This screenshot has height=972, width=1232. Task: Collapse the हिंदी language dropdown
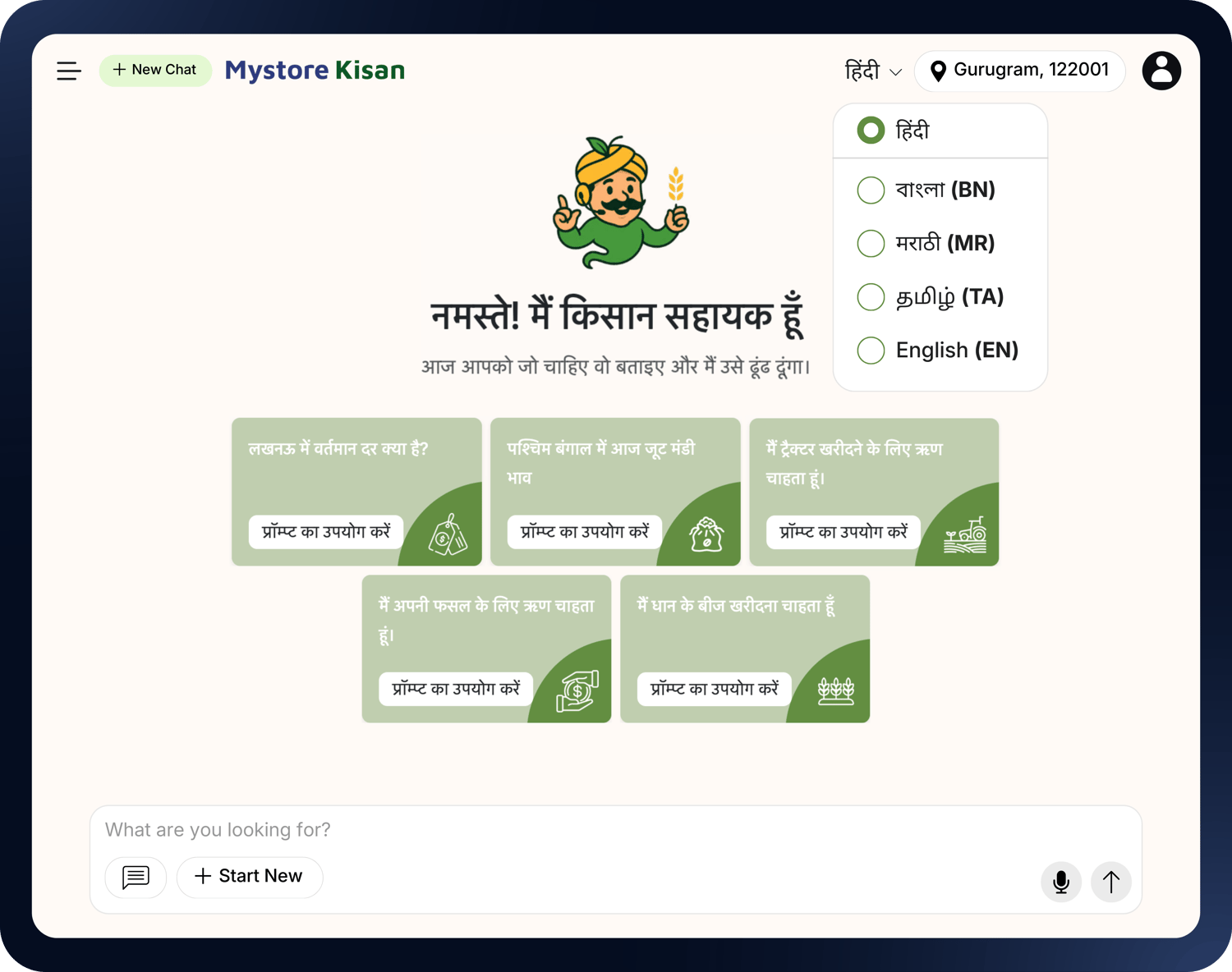(x=873, y=71)
